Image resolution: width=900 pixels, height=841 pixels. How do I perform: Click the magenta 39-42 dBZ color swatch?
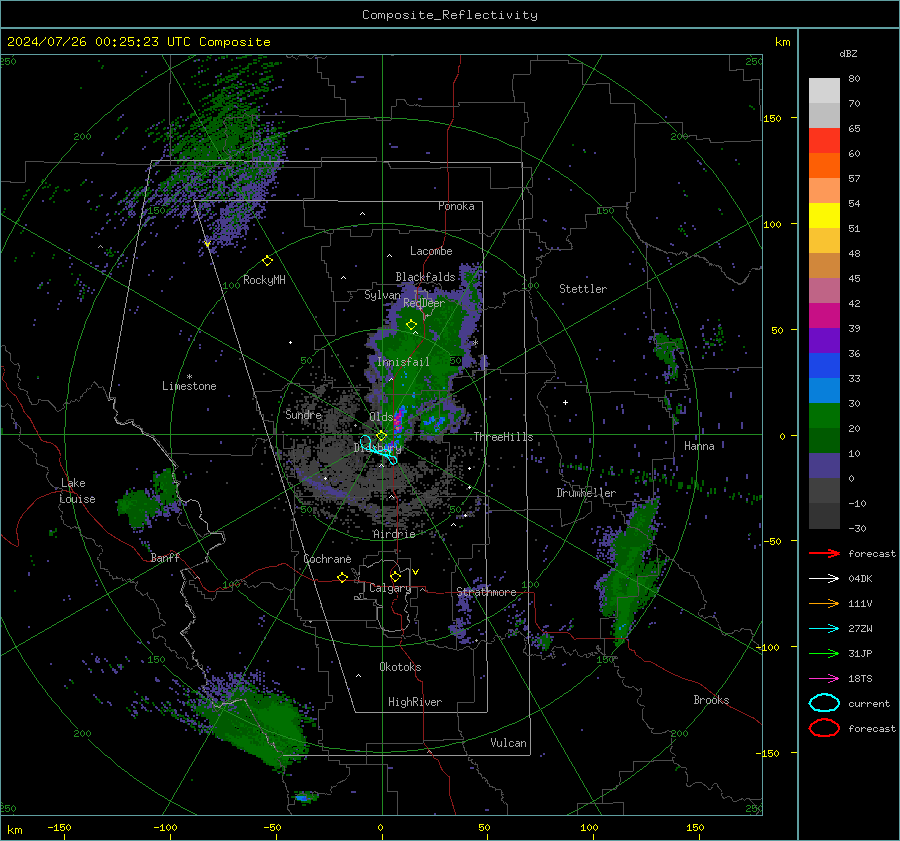tap(824, 316)
